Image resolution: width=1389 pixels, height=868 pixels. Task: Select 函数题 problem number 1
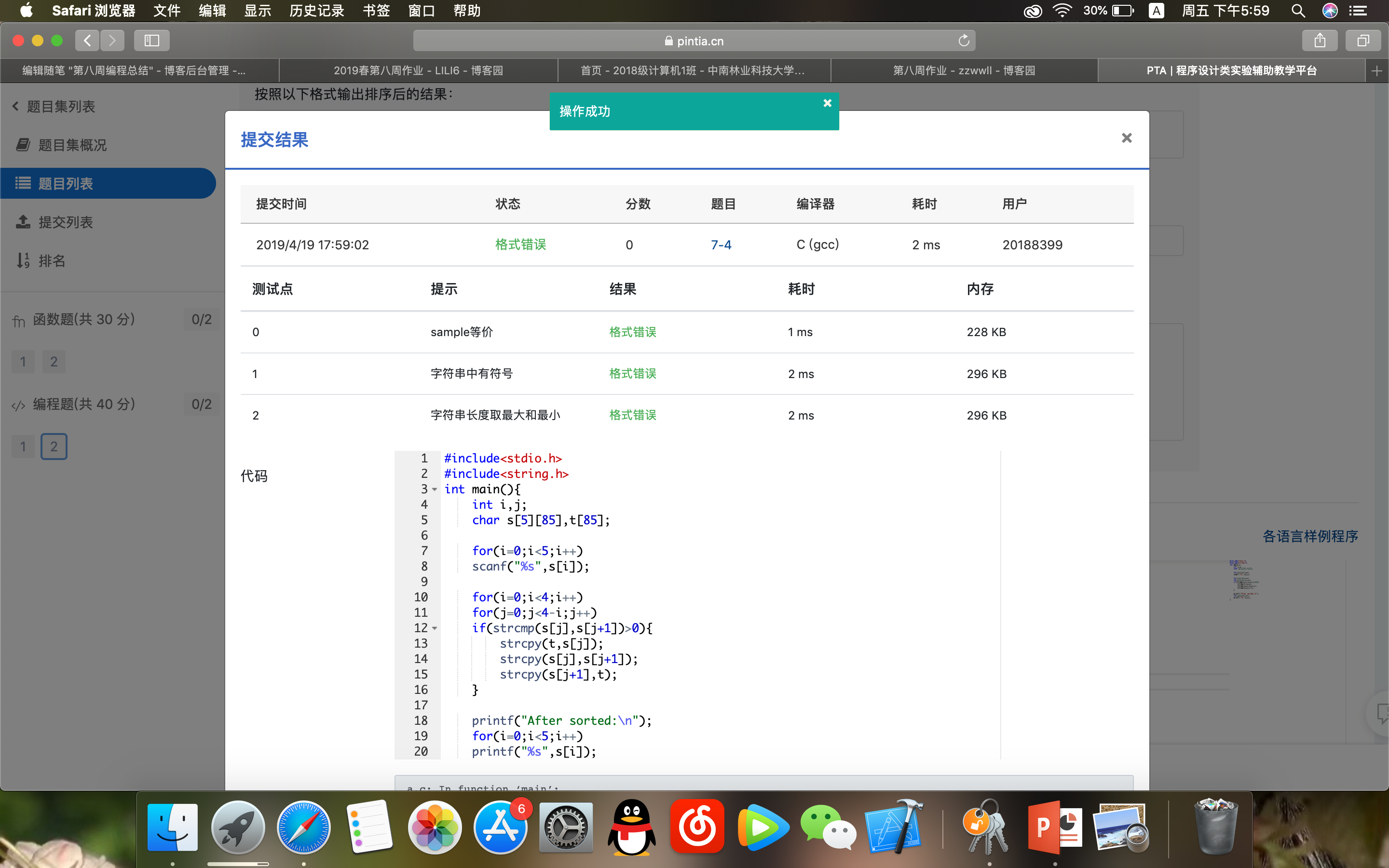(23, 362)
